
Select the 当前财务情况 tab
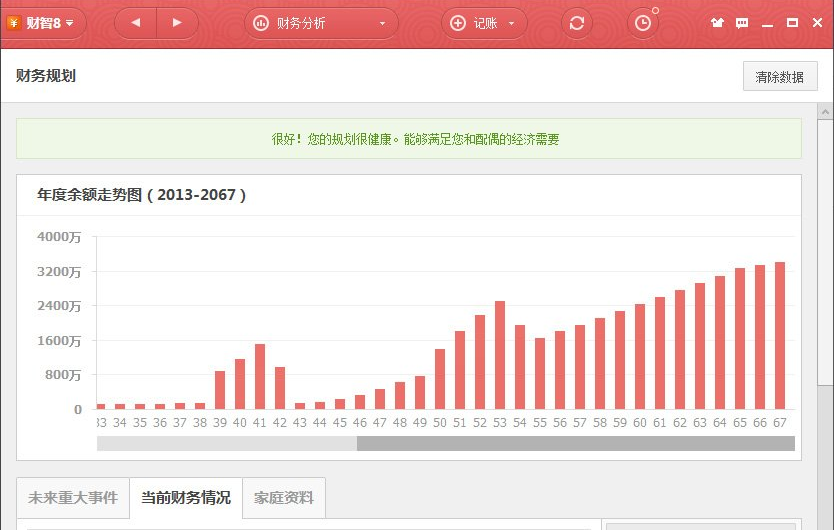click(x=186, y=498)
